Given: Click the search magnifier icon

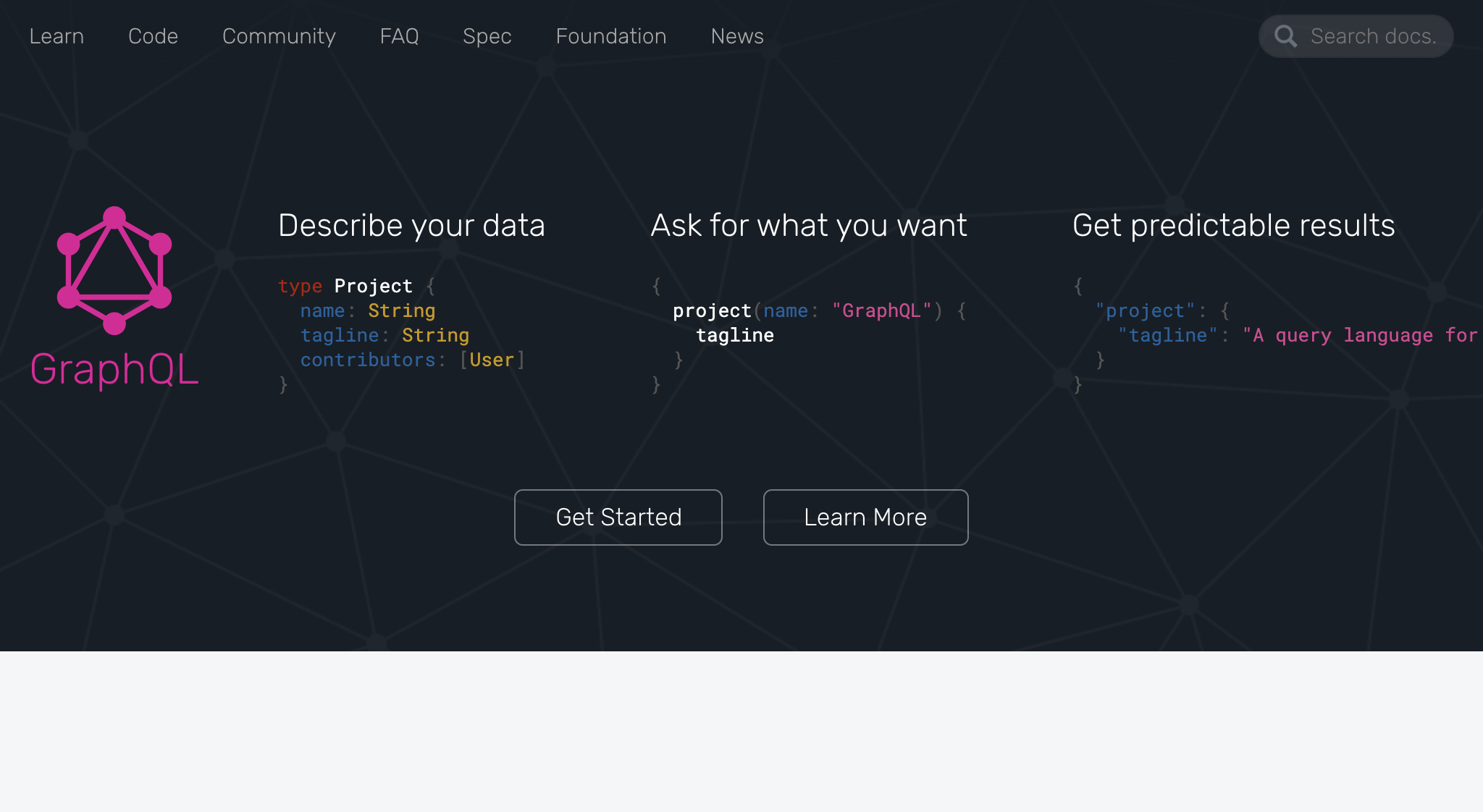Looking at the screenshot, I should click(x=1286, y=36).
